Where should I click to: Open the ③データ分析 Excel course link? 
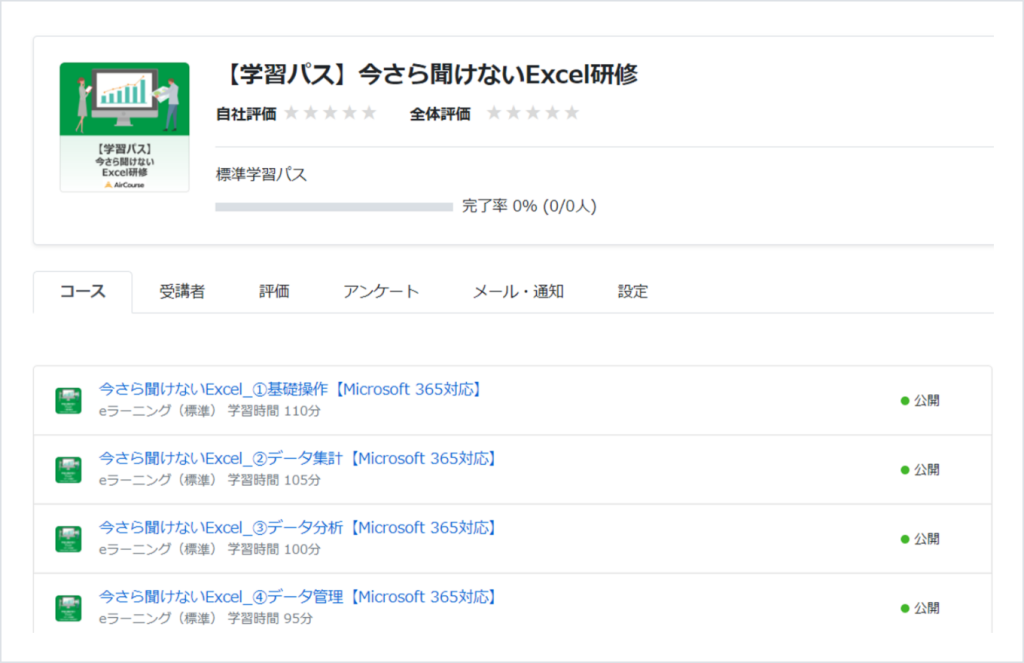[x=299, y=527]
